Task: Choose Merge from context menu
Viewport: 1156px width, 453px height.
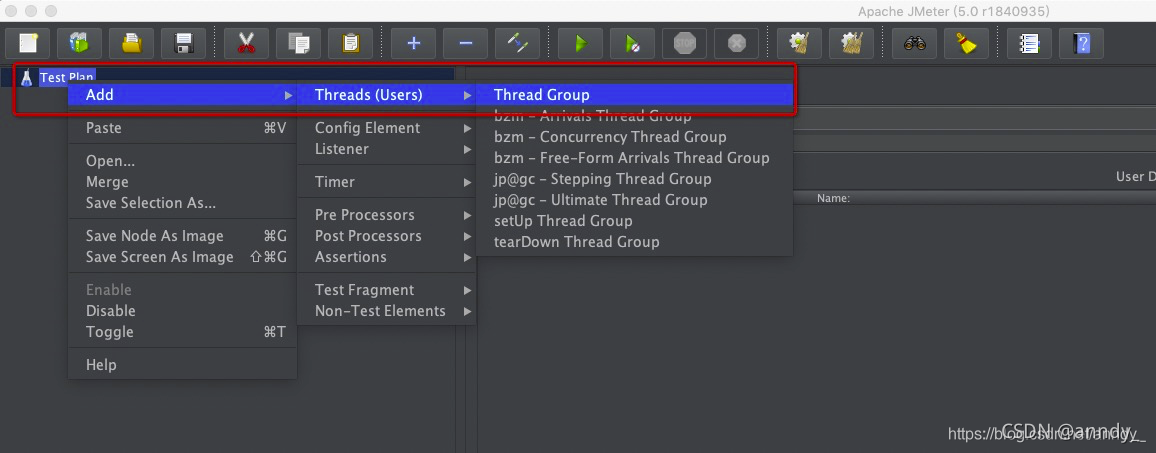Action: [x=182, y=181]
